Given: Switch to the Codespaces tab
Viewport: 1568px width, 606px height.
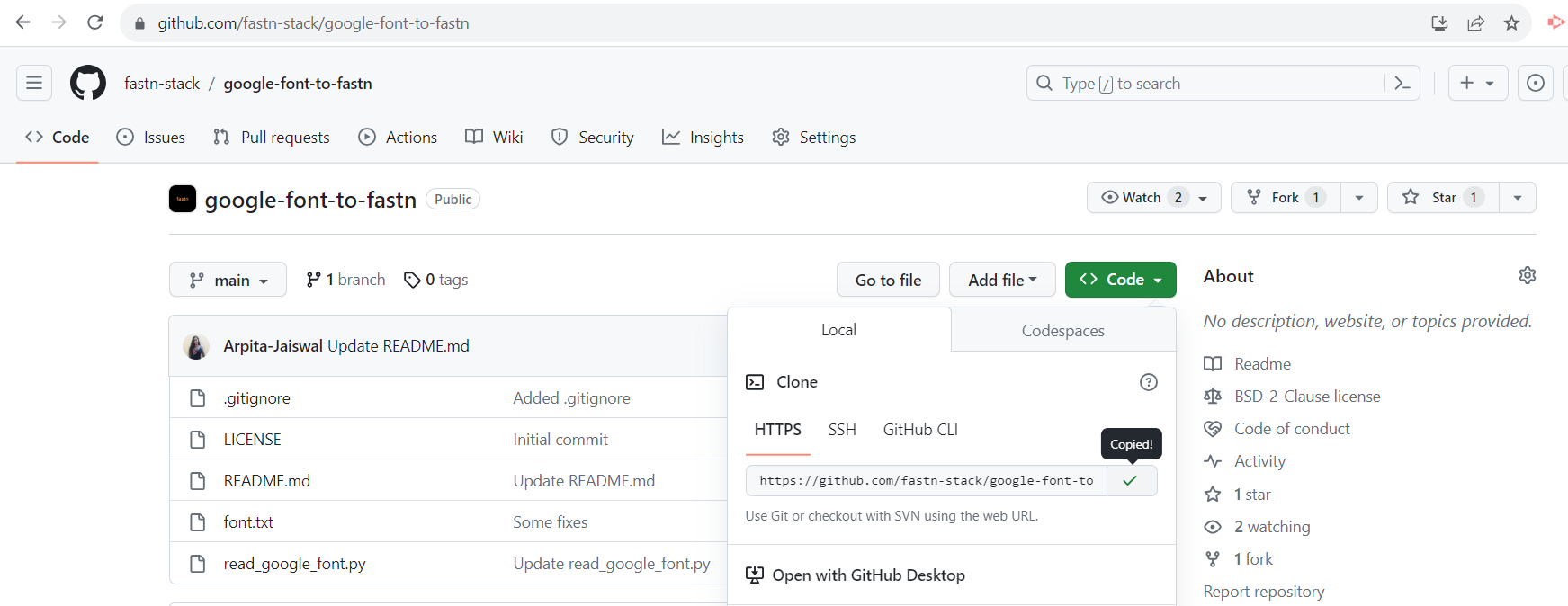Looking at the screenshot, I should click(1062, 331).
